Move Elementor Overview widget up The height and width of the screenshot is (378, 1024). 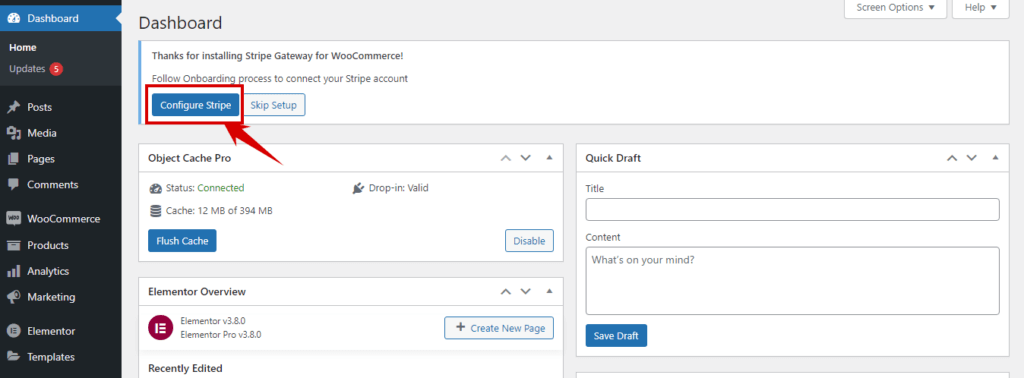506,291
